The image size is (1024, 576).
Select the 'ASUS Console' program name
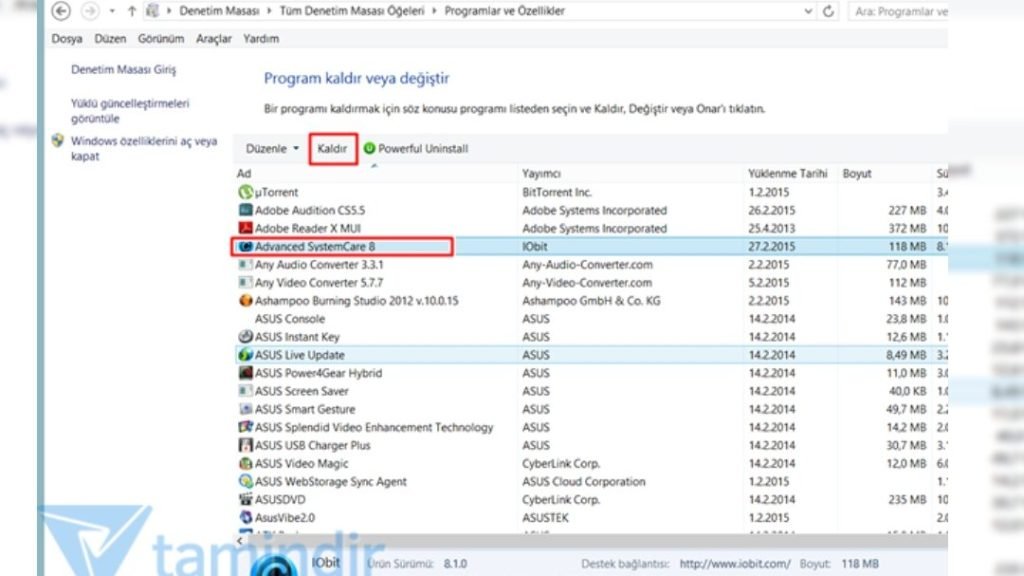[x=289, y=319]
